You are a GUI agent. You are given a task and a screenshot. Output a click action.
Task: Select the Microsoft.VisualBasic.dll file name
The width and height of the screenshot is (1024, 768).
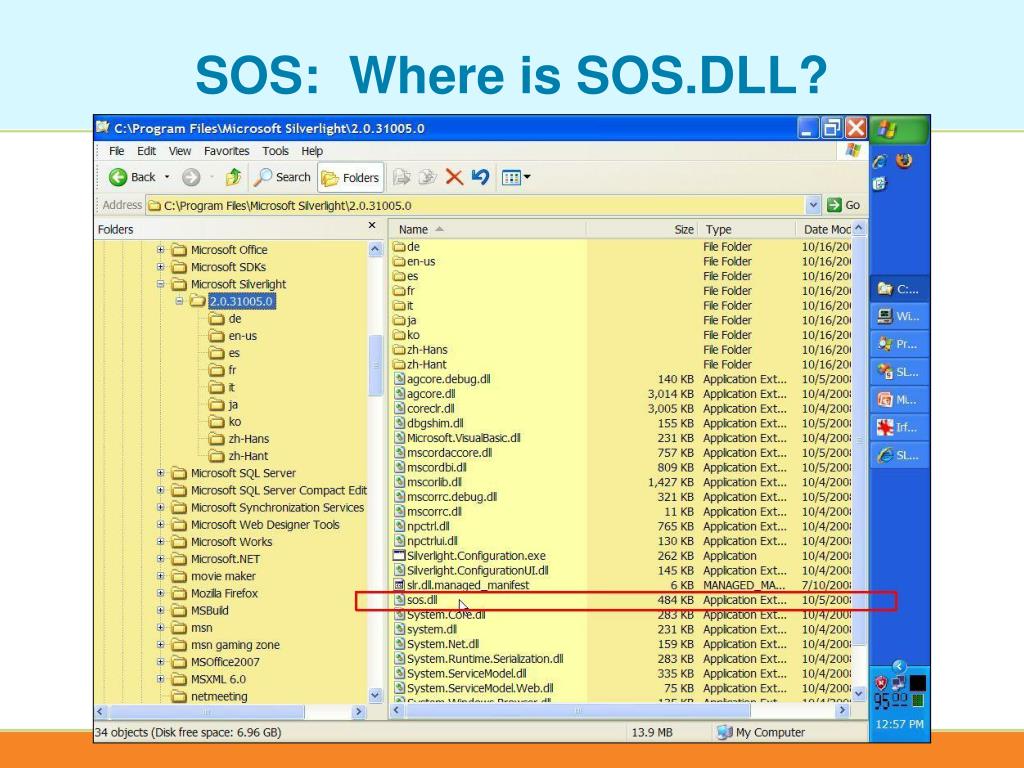[x=464, y=438]
